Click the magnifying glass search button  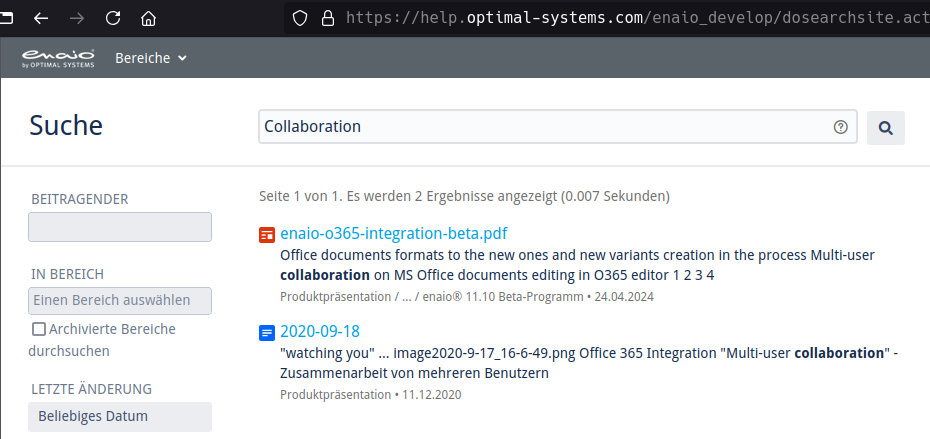tap(886, 128)
